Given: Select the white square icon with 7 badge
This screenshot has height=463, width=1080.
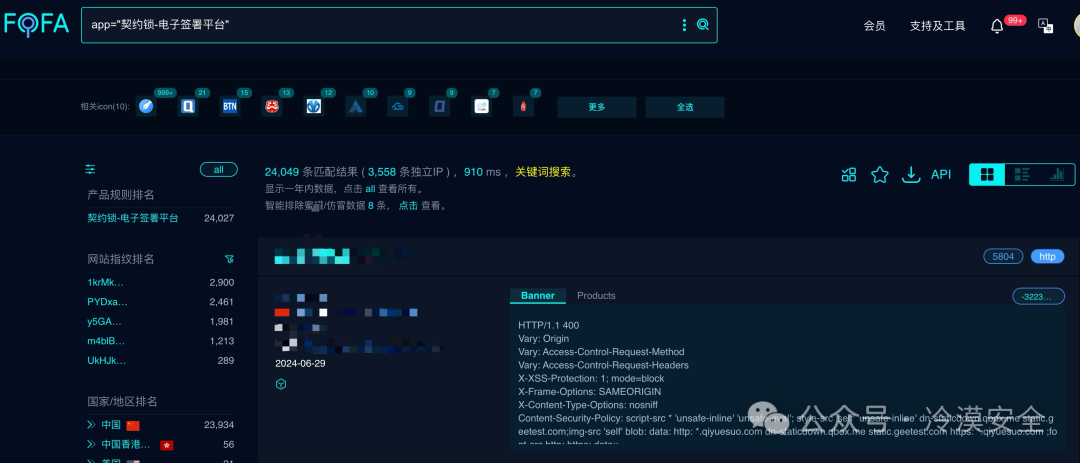Looking at the screenshot, I should click(481, 106).
